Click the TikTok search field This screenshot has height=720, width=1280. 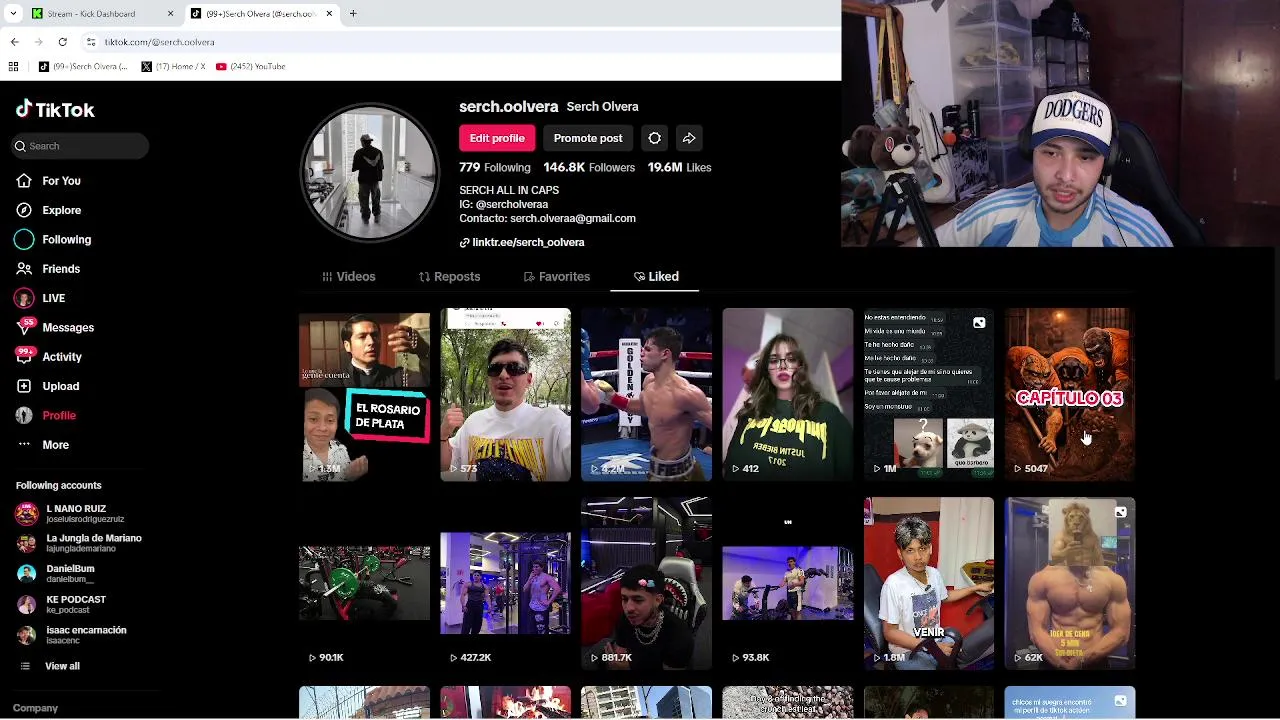(80, 146)
